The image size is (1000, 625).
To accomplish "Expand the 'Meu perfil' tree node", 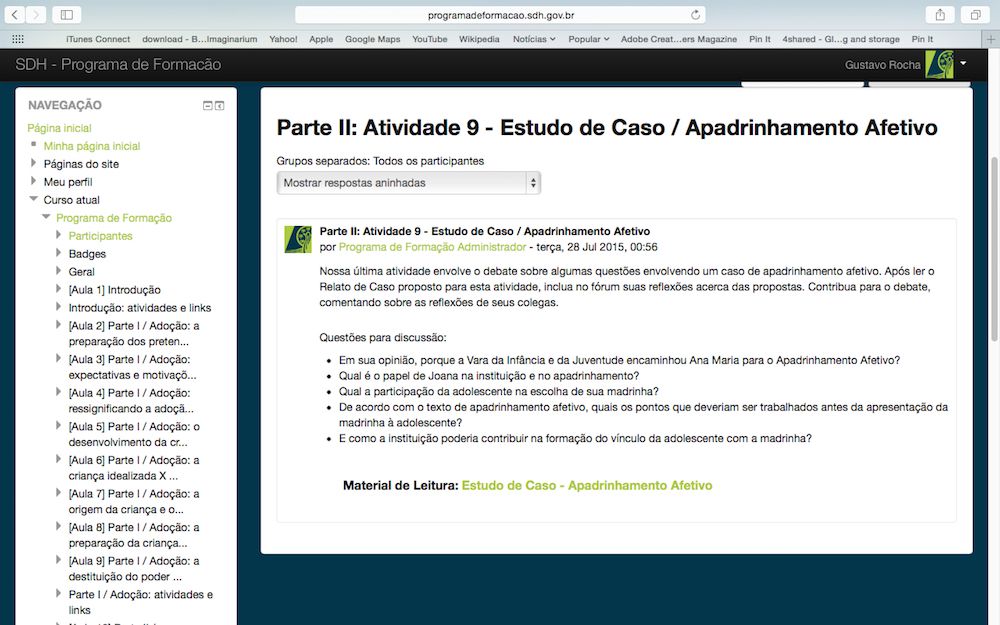I will click(33, 182).
